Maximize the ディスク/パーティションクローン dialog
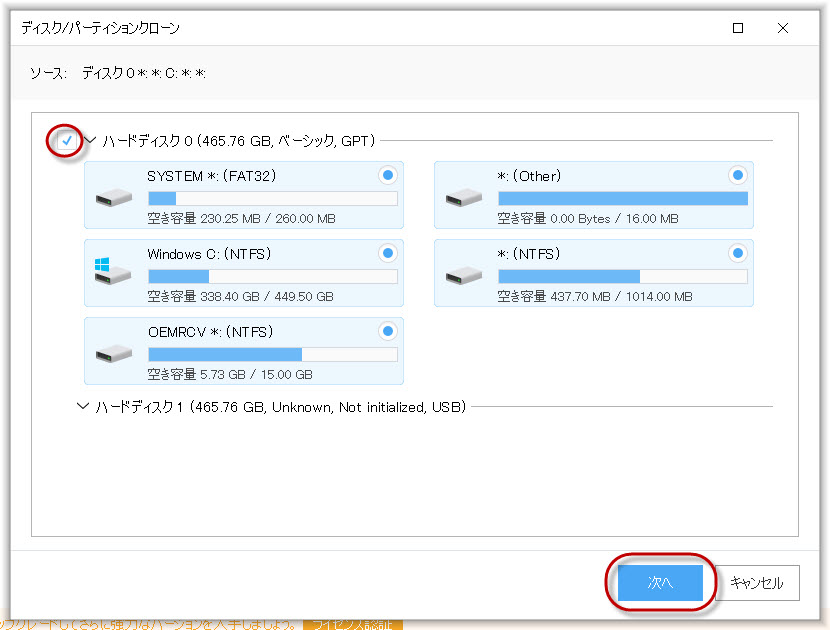Screen dimensions: 830x630 point(738,28)
